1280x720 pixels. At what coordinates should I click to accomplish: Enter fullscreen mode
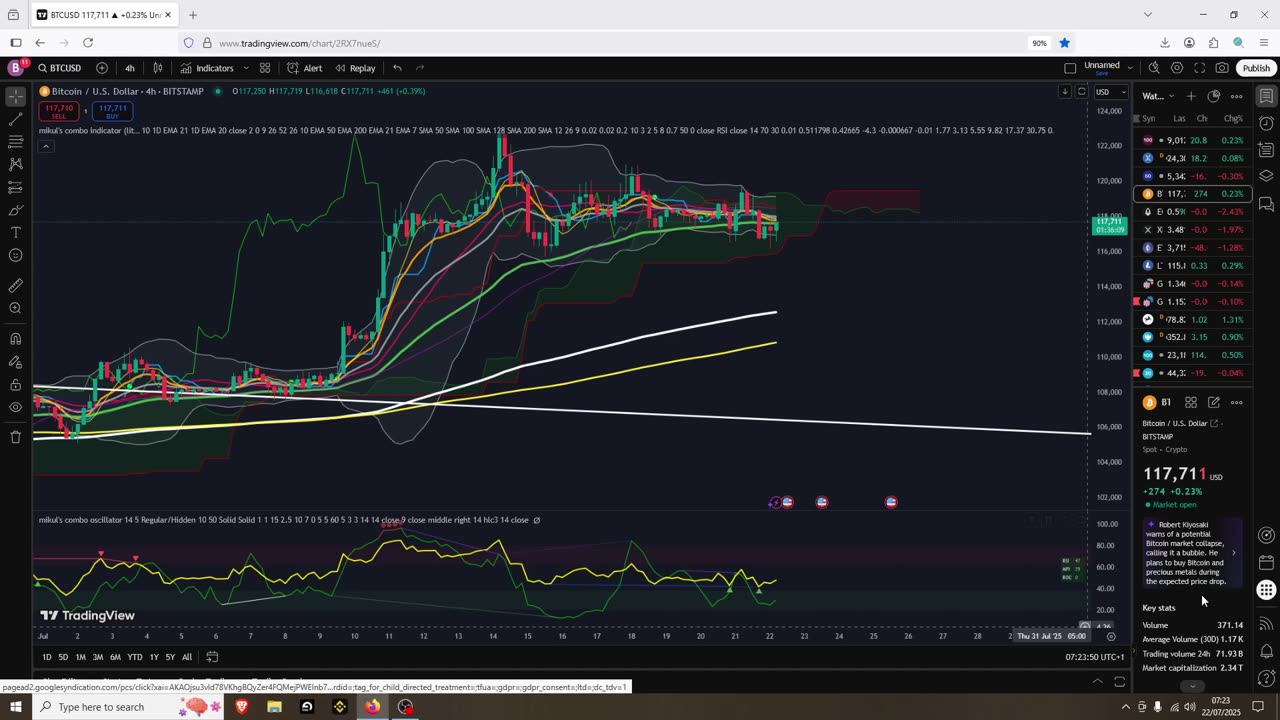tap(1199, 68)
